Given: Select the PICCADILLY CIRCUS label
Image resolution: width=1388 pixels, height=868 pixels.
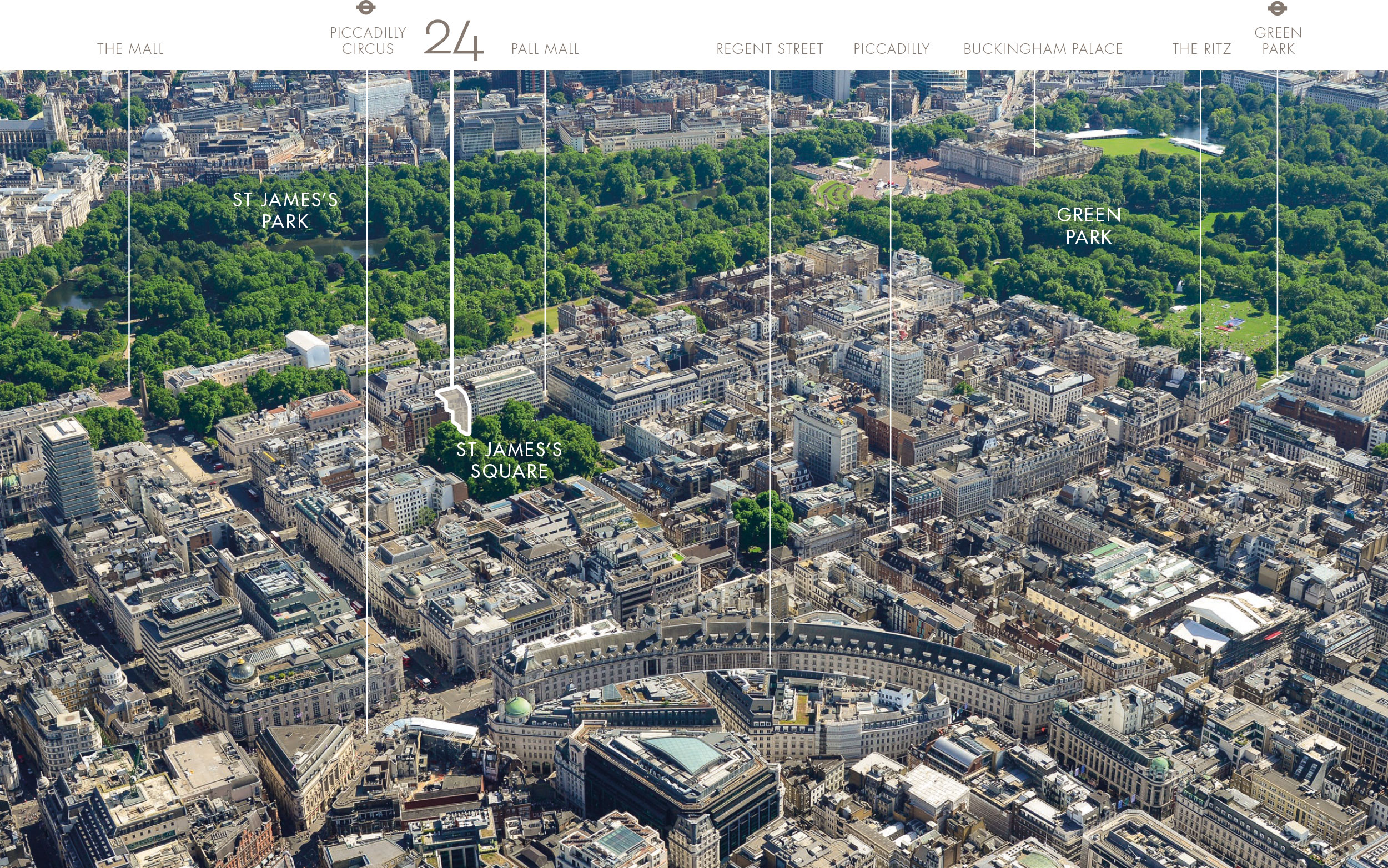Looking at the screenshot, I should tap(368, 40).
